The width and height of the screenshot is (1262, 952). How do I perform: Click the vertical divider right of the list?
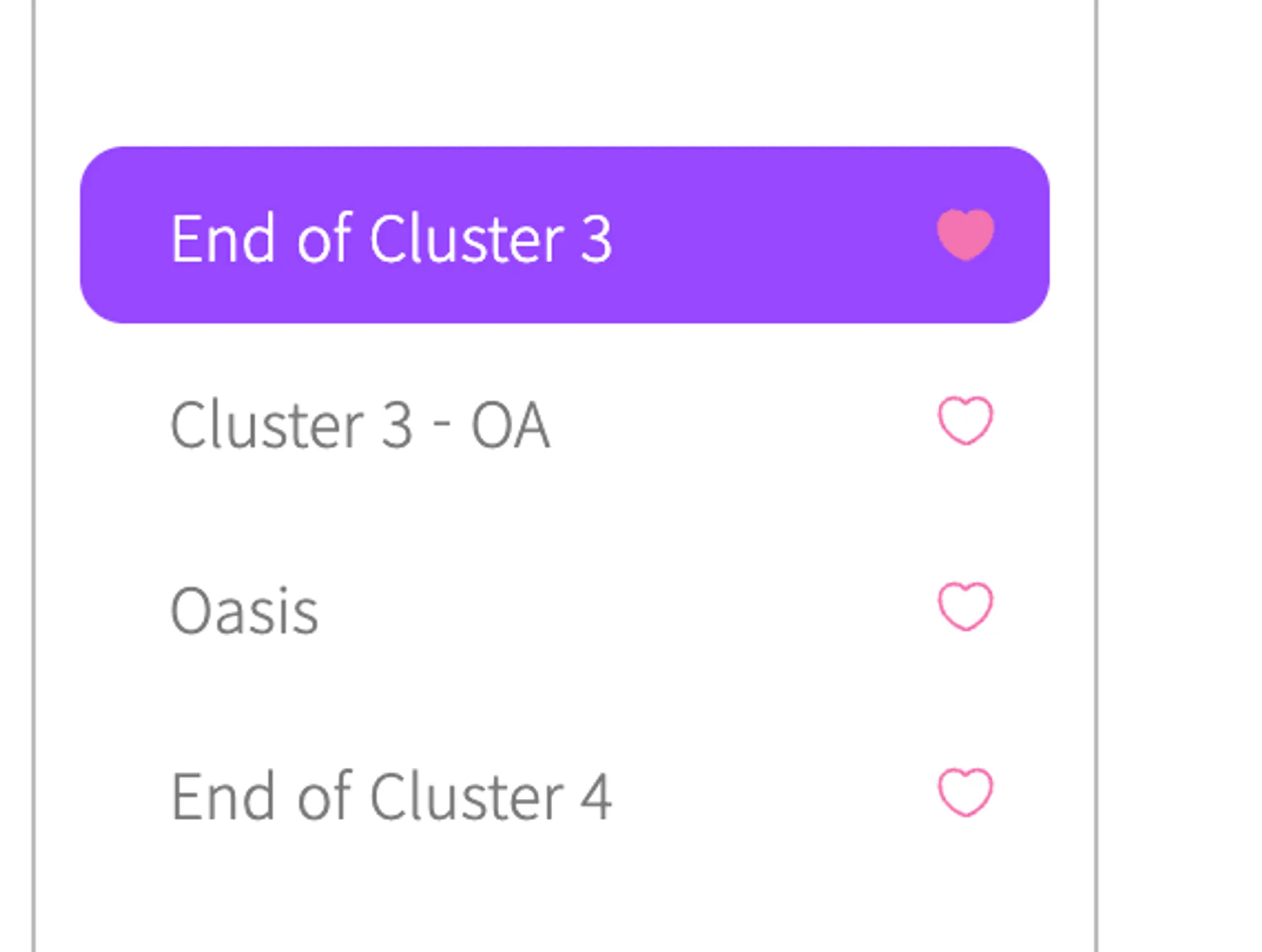1097,476
